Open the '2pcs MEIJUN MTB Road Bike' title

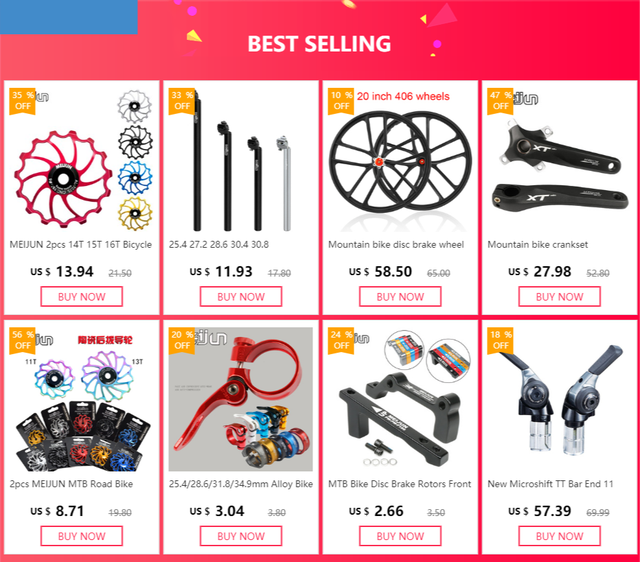click(x=71, y=484)
